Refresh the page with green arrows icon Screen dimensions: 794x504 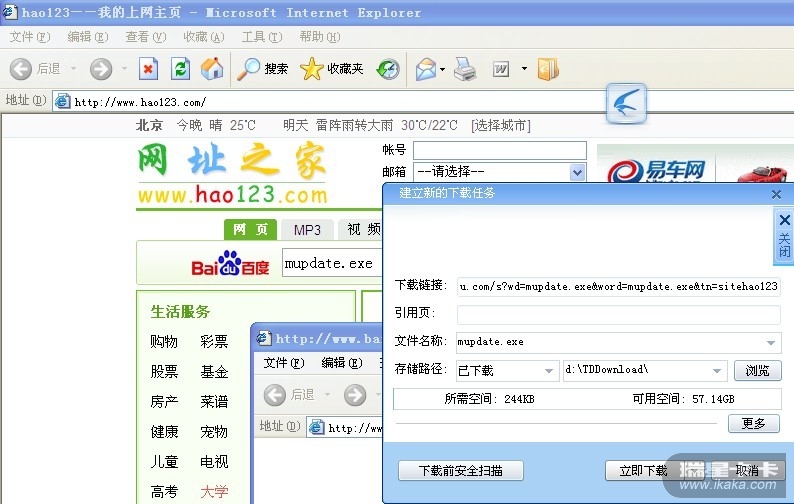pos(180,69)
